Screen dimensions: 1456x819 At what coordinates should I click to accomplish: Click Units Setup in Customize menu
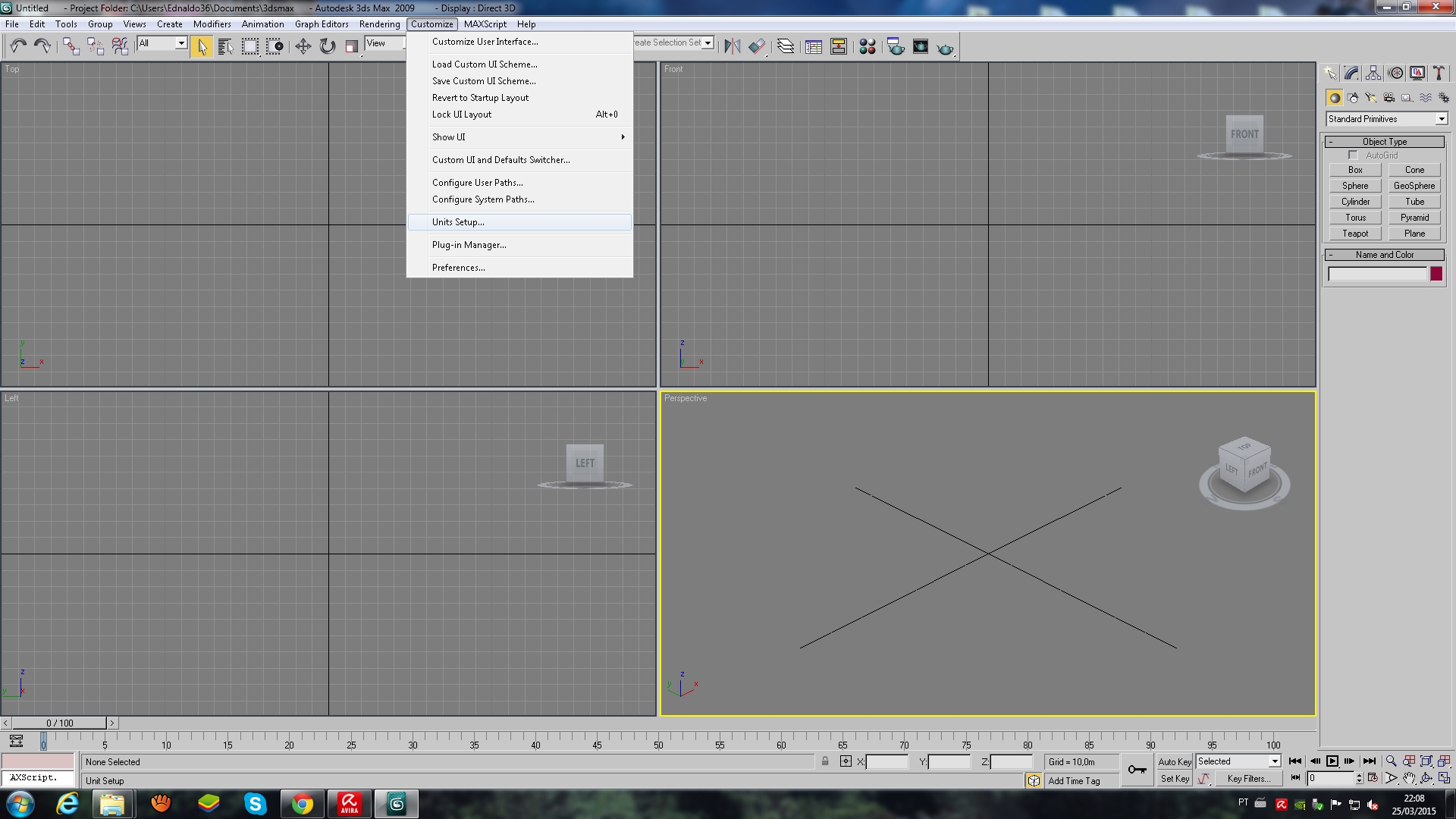tap(459, 221)
